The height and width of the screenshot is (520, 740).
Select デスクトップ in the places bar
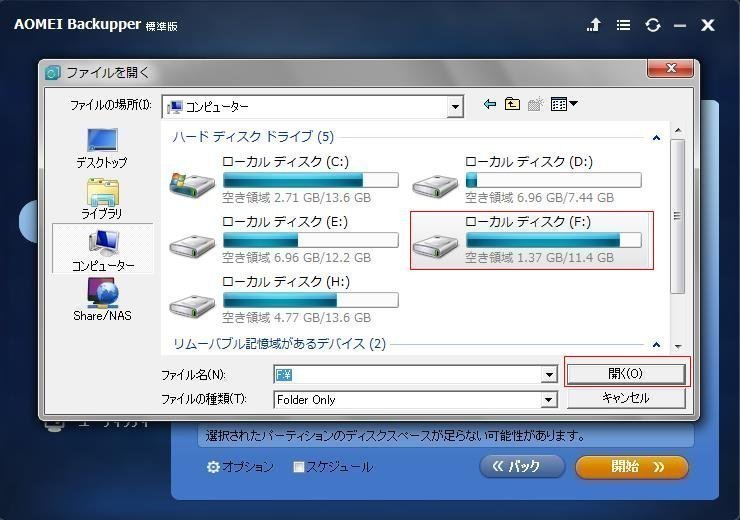click(x=102, y=148)
